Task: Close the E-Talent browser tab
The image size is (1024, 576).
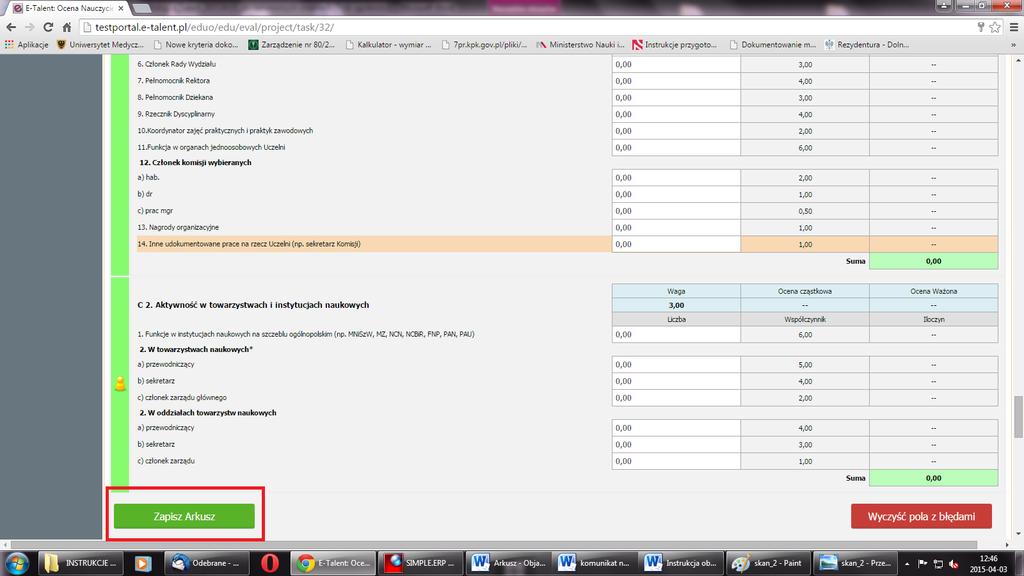Action: [x=121, y=8]
